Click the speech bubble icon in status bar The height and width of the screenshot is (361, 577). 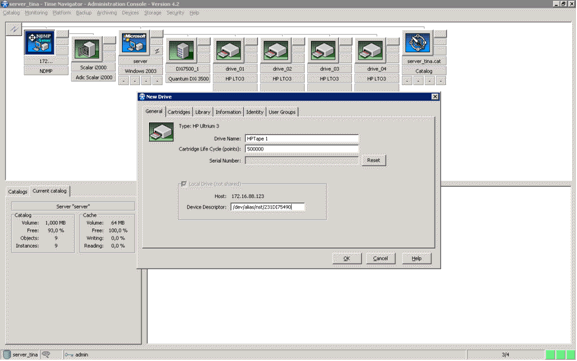[46, 354]
